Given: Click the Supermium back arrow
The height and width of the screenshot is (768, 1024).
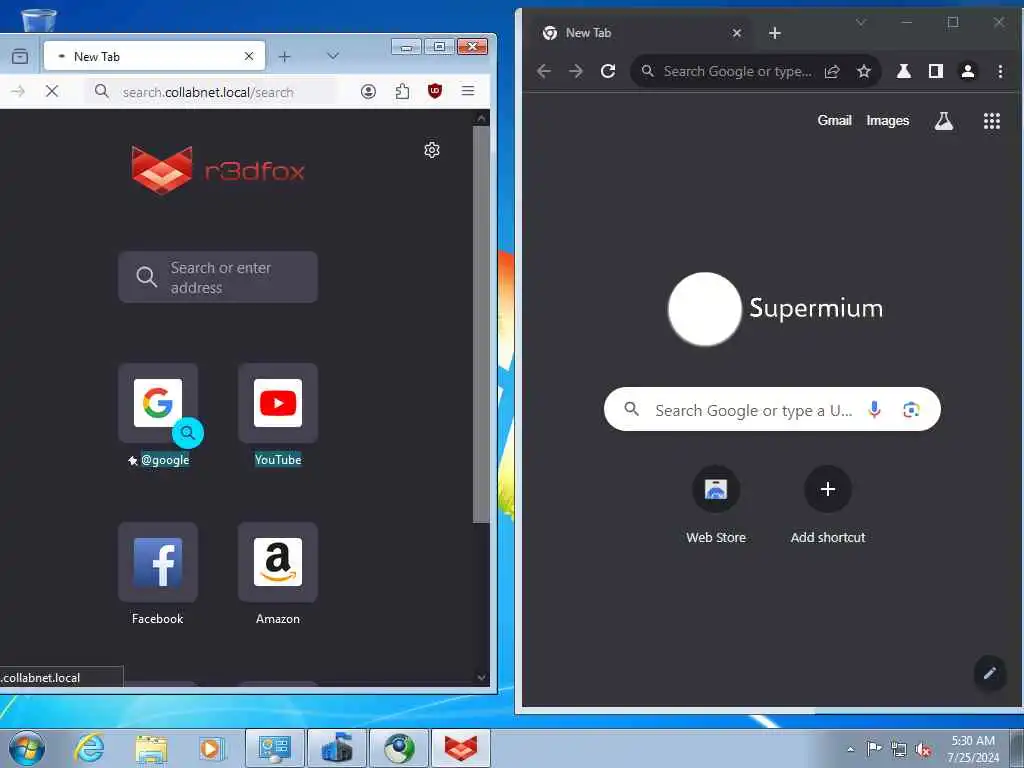Looking at the screenshot, I should point(544,71).
